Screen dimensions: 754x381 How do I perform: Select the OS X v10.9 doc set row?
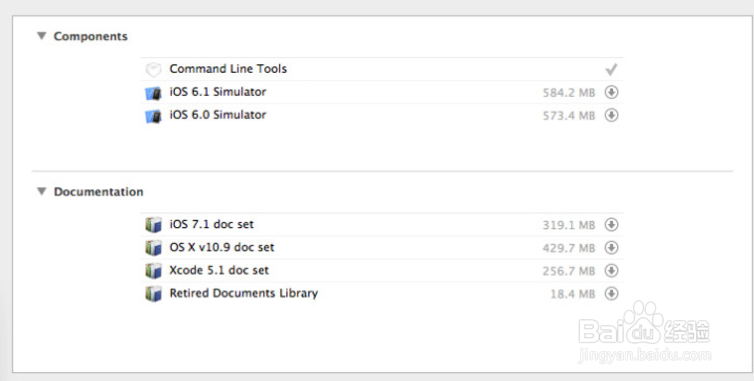point(382,248)
